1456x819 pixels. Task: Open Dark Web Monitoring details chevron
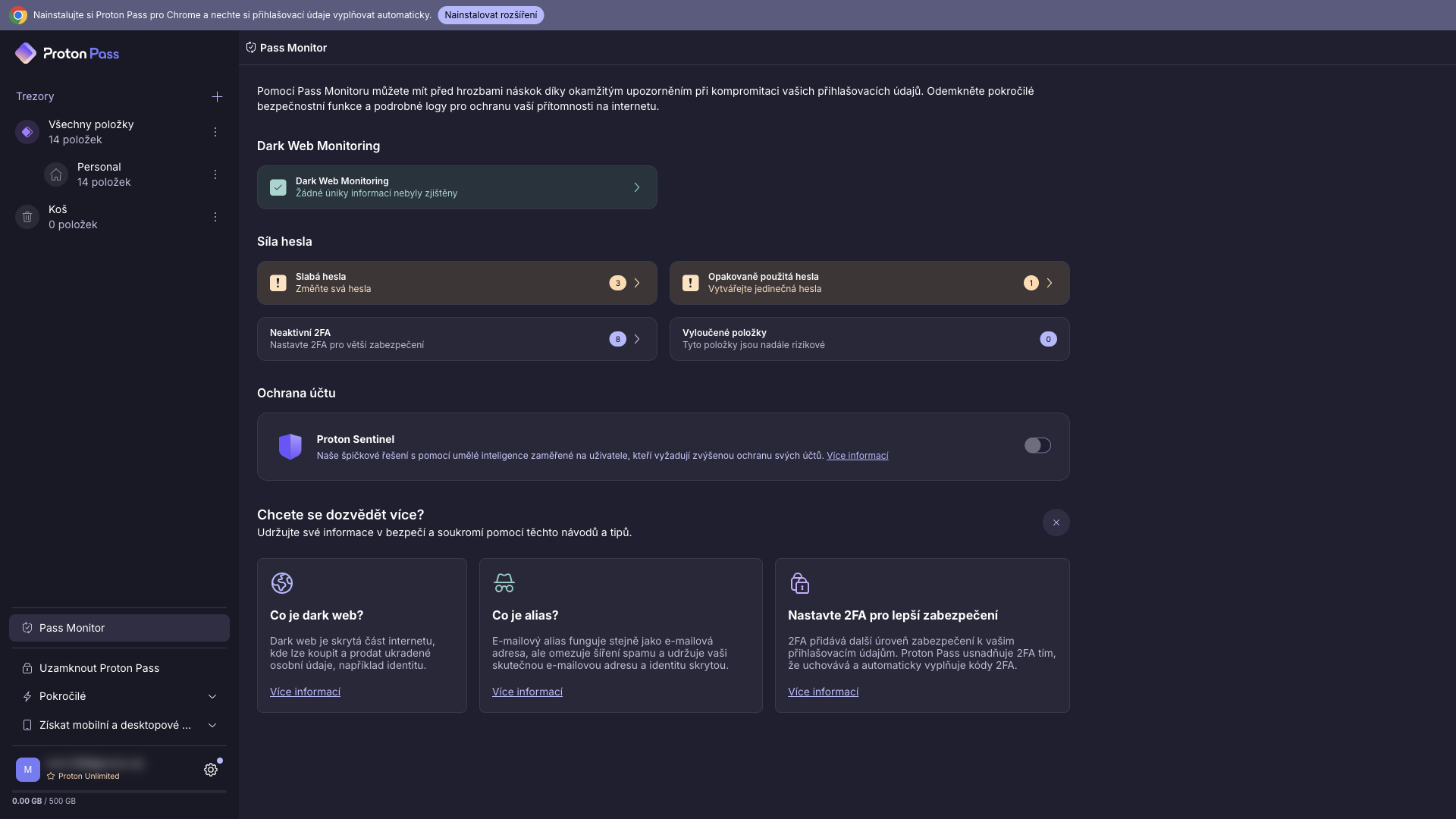(x=637, y=187)
